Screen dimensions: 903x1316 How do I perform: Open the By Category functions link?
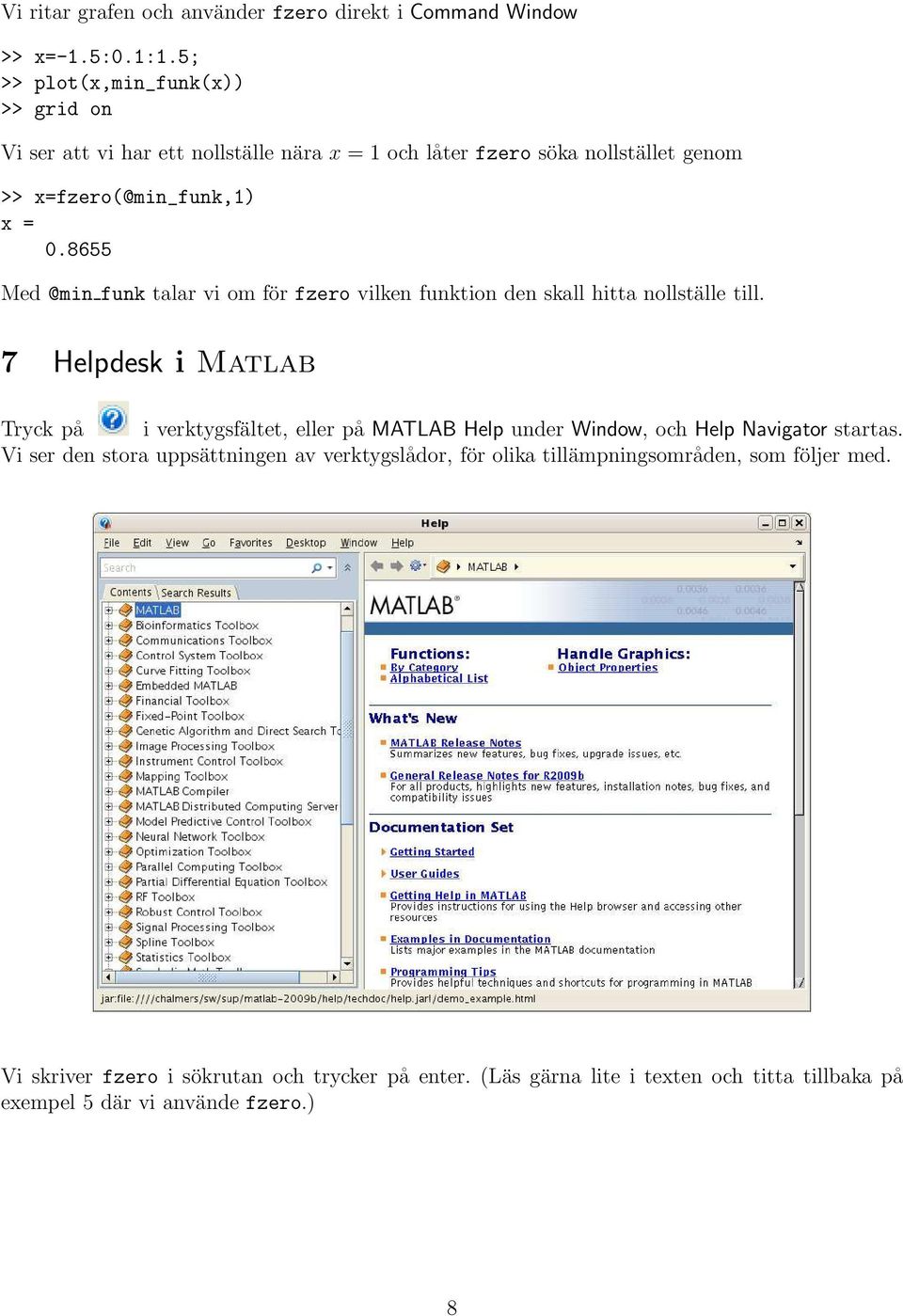click(x=424, y=667)
